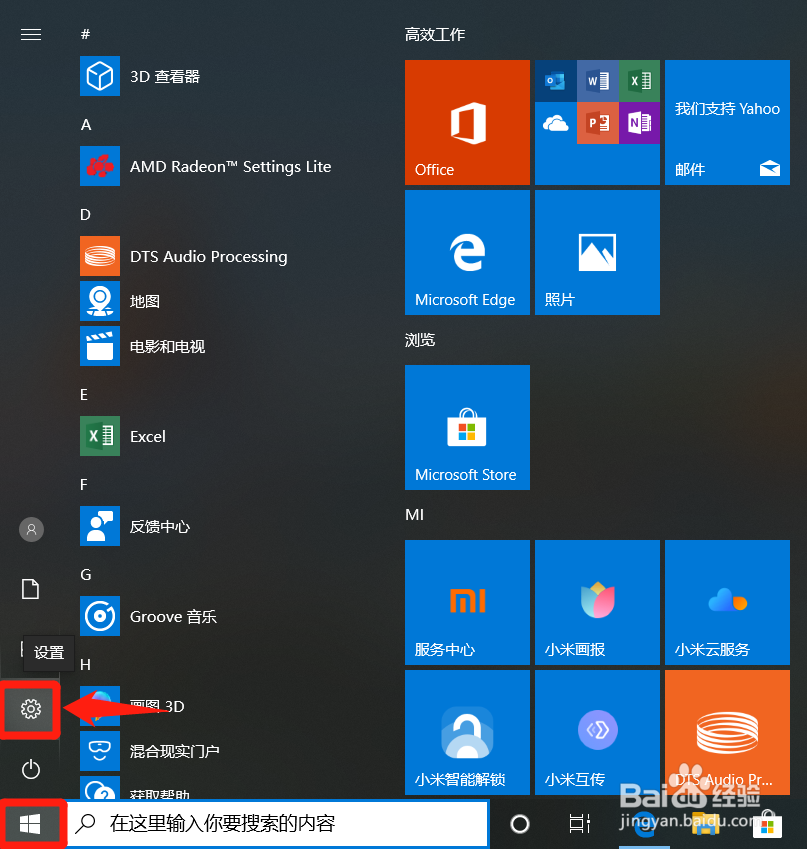Click the taskbar search box
Screen dimensions: 807x849
278,824
